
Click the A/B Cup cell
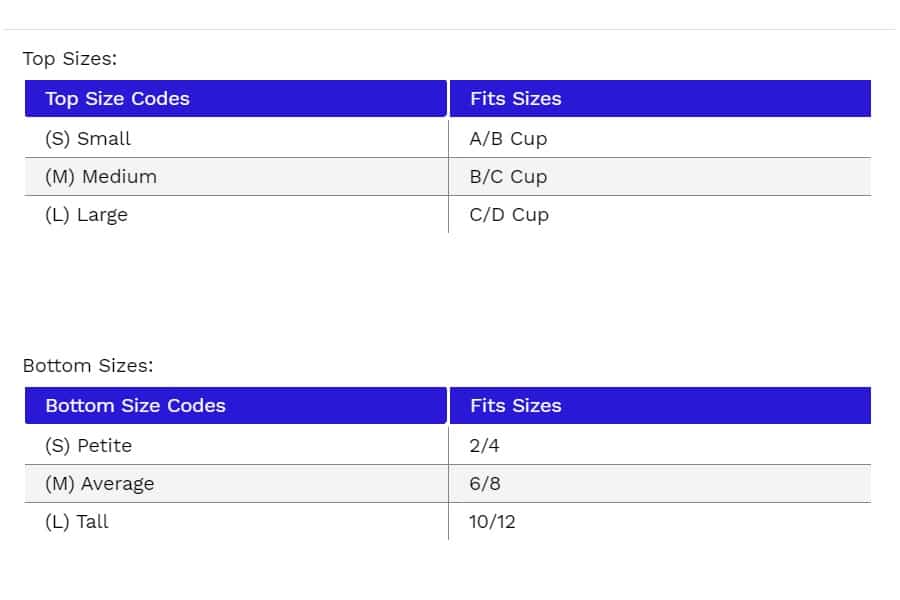[x=508, y=139]
